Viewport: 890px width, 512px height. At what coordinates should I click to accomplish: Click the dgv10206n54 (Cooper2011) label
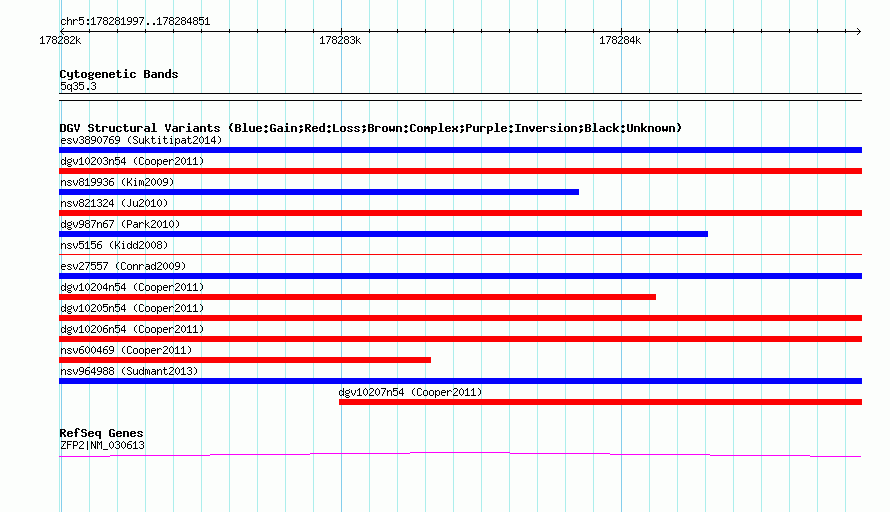(132, 329)
